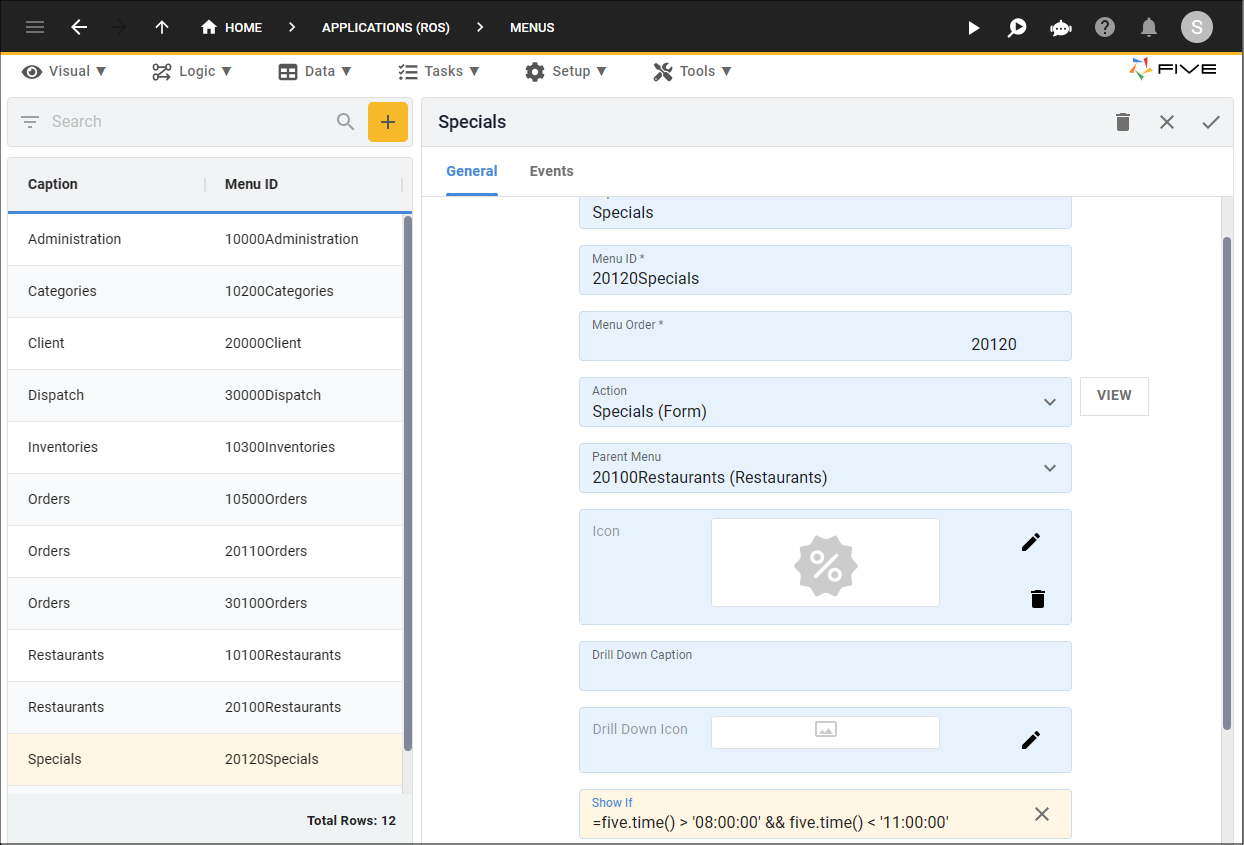1244x845 pixels.
Task: Edit the Icon image with pencil
Action: tap(1031, 542)
